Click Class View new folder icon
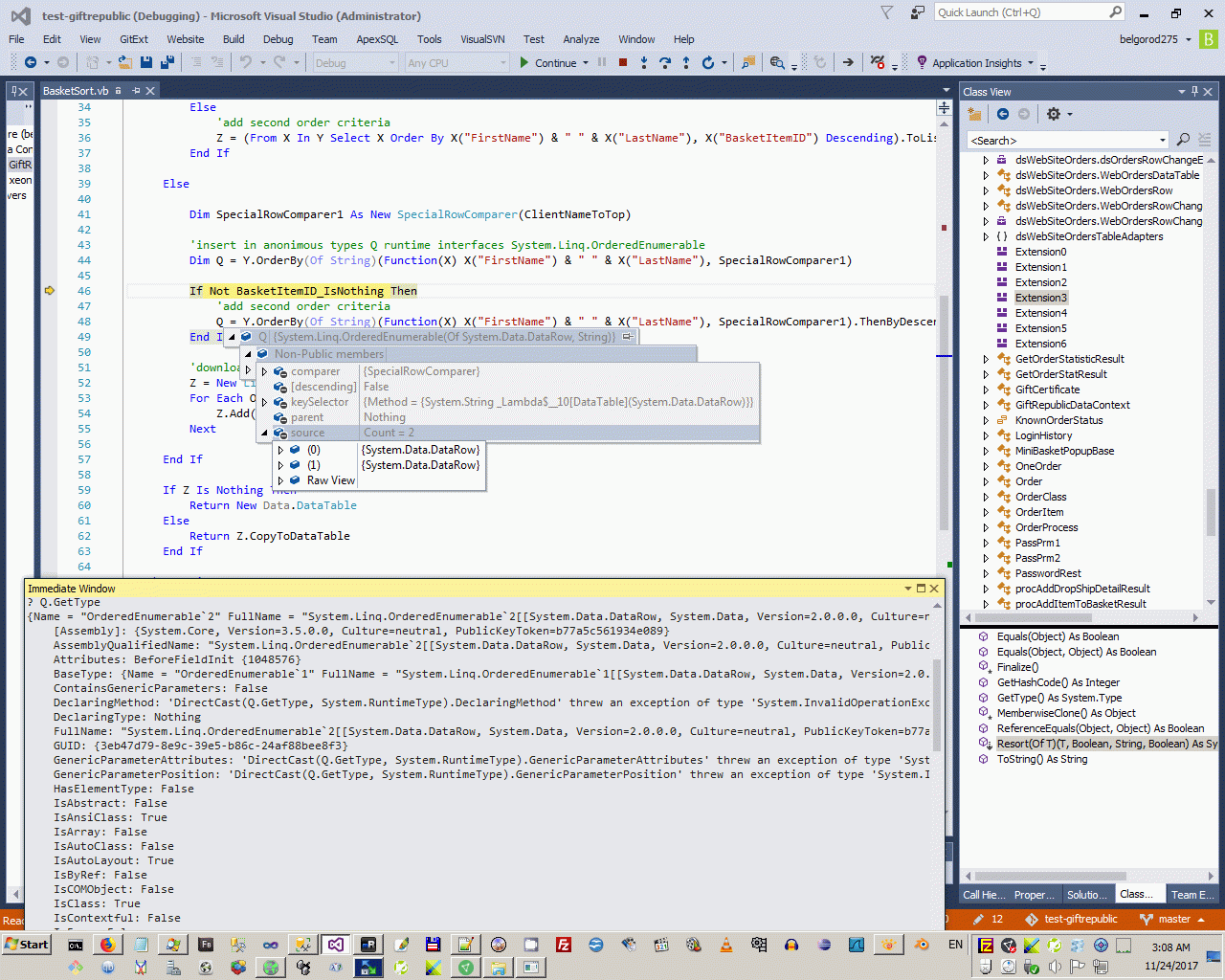This screenshot has width=1225, height=980. tap(974, 114)
